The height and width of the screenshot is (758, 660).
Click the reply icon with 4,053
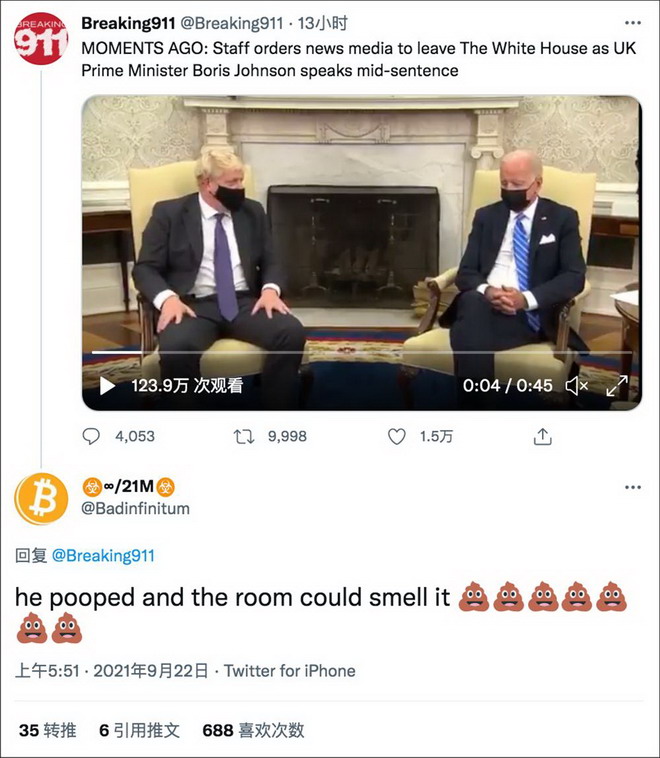(x=92, y=436)
